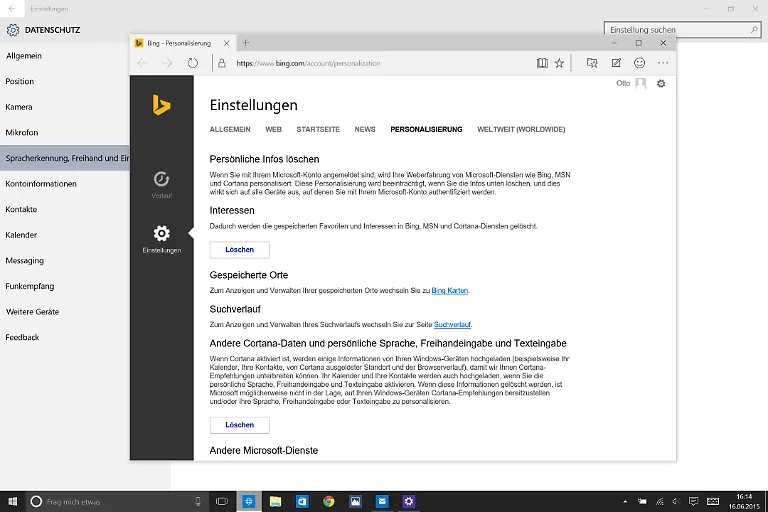Image resolution: width=768 pixels, height=512 pixels.
Task: Follow the Bing Karten link
Action: (x=449, y=290)
